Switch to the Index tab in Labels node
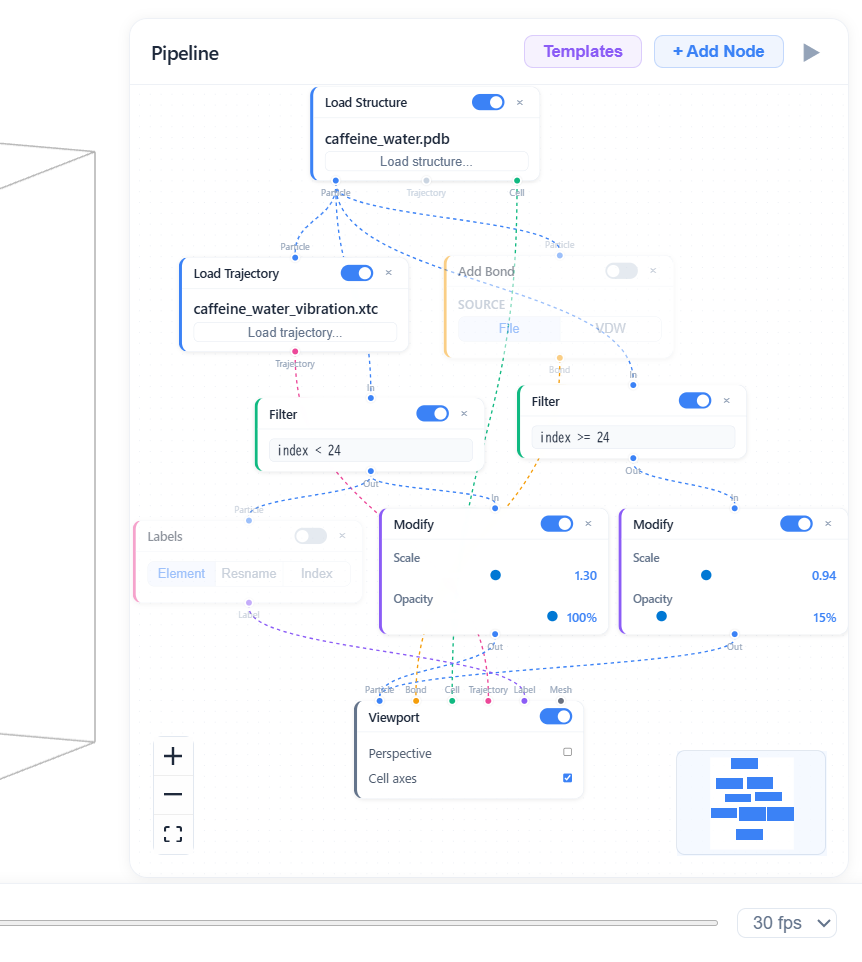862x962 pixels. pyautogui.click(x=317, y=573)
